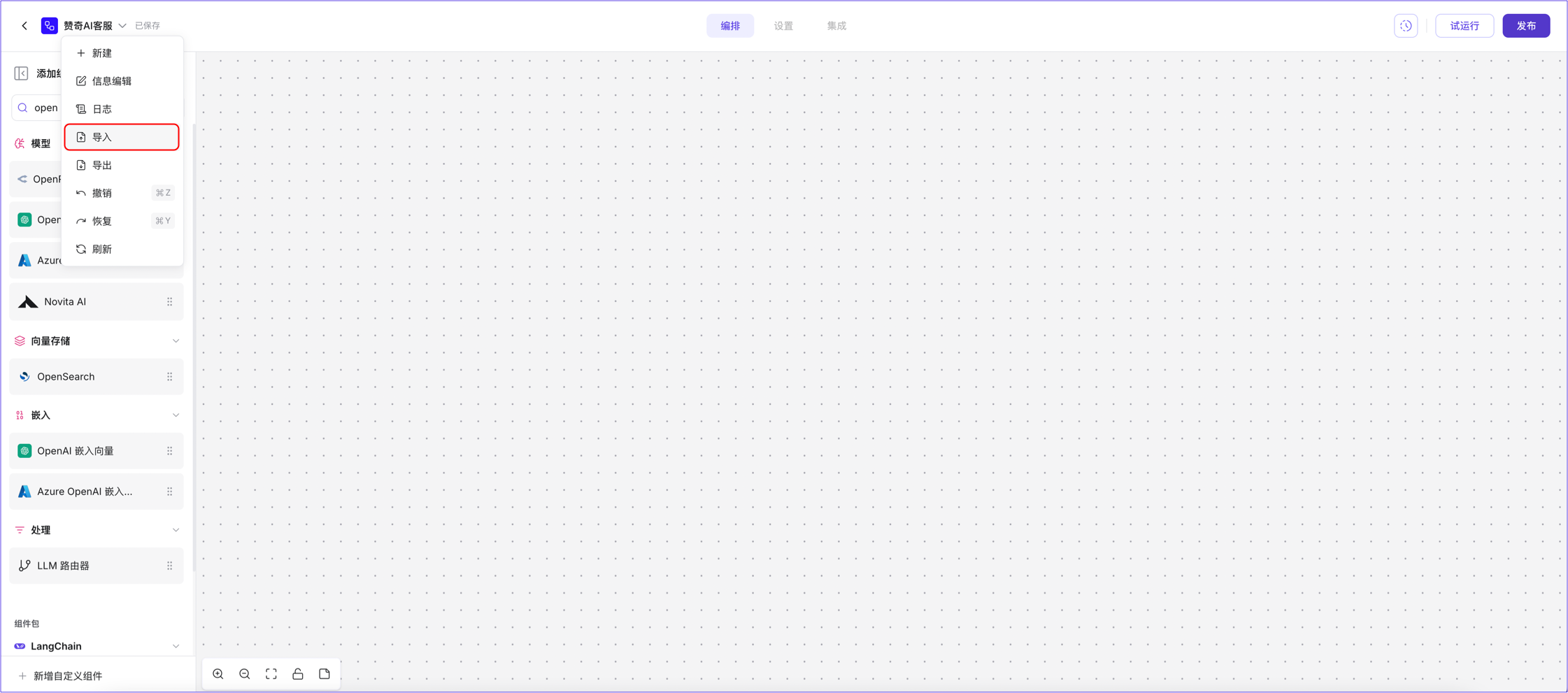Expand the LangChain component pack
Screen dimensions: 1568x693
point(176,646)
